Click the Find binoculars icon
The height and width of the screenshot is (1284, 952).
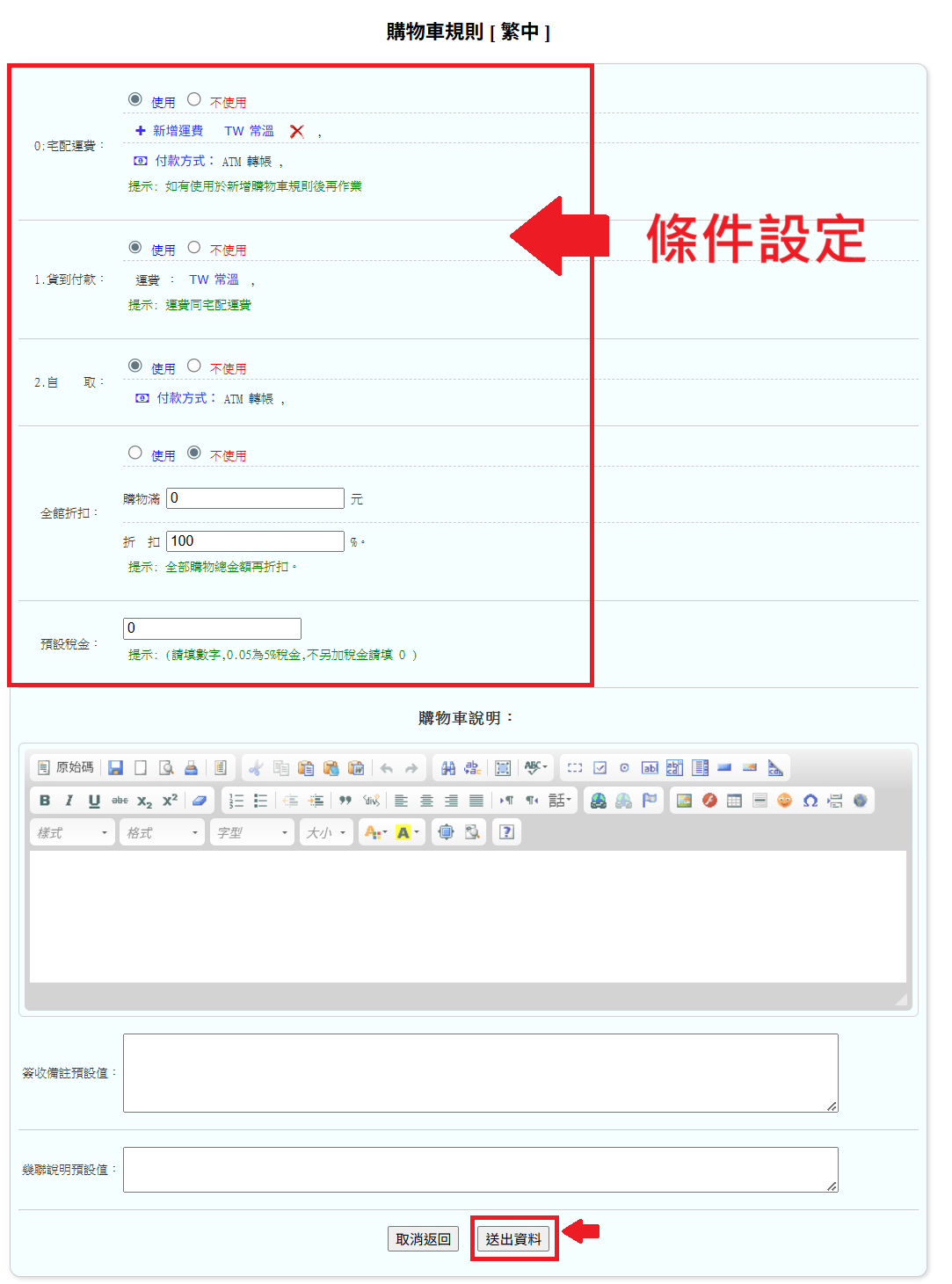click(448, 768)
